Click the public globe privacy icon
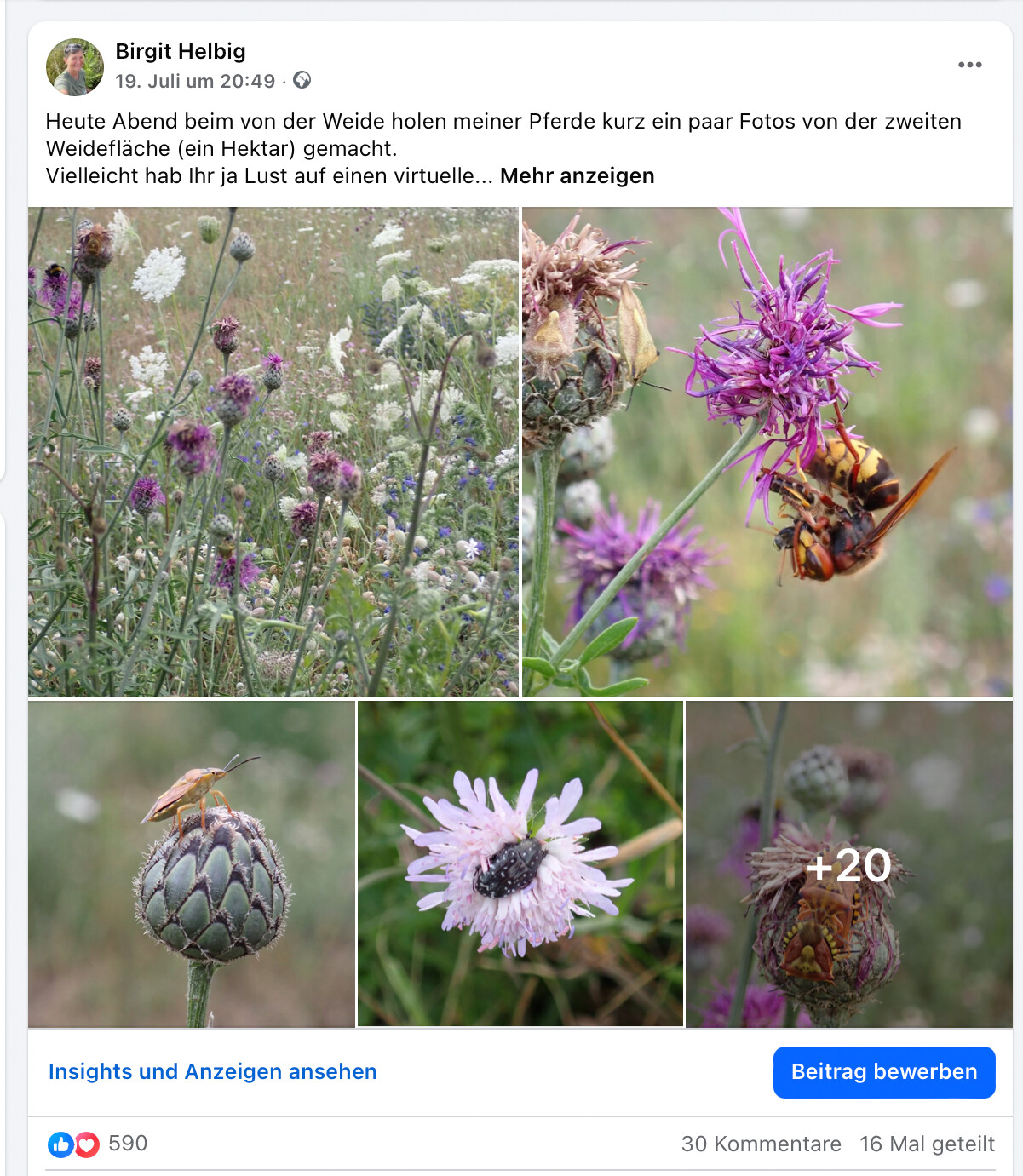The height and width of the screenshot is (1176, 1023). [302, 80]
